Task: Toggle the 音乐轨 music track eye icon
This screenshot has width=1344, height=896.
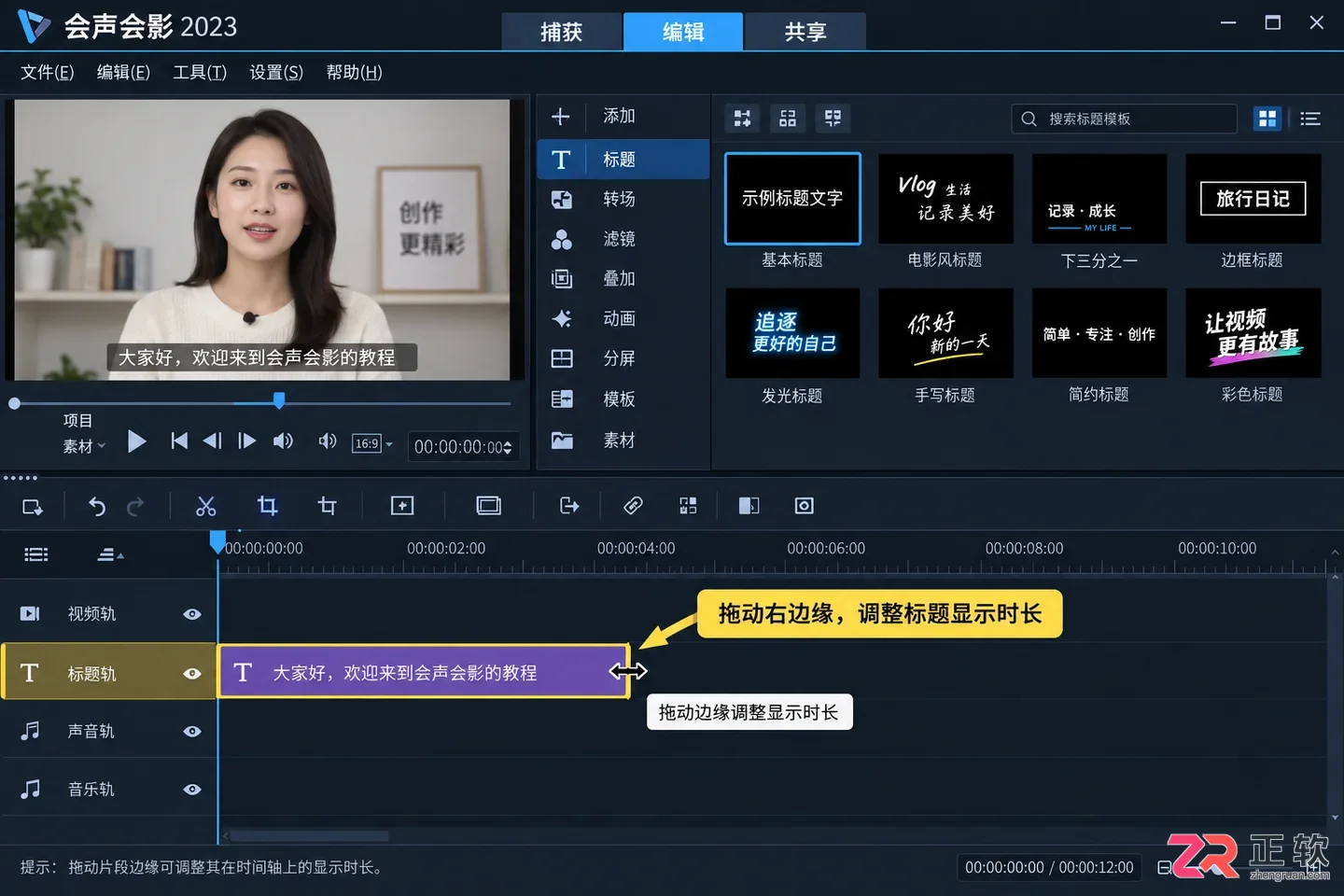Action: [192, 790]
